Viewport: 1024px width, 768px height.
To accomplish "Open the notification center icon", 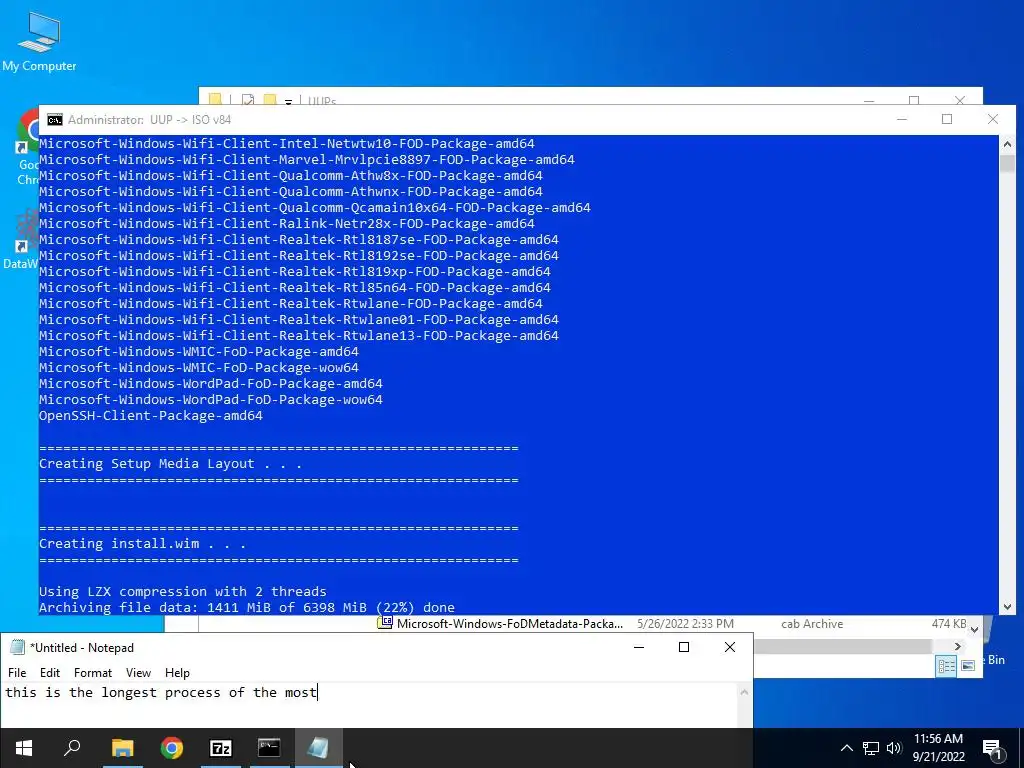I will pyautogui.click(x=993, y=749).
